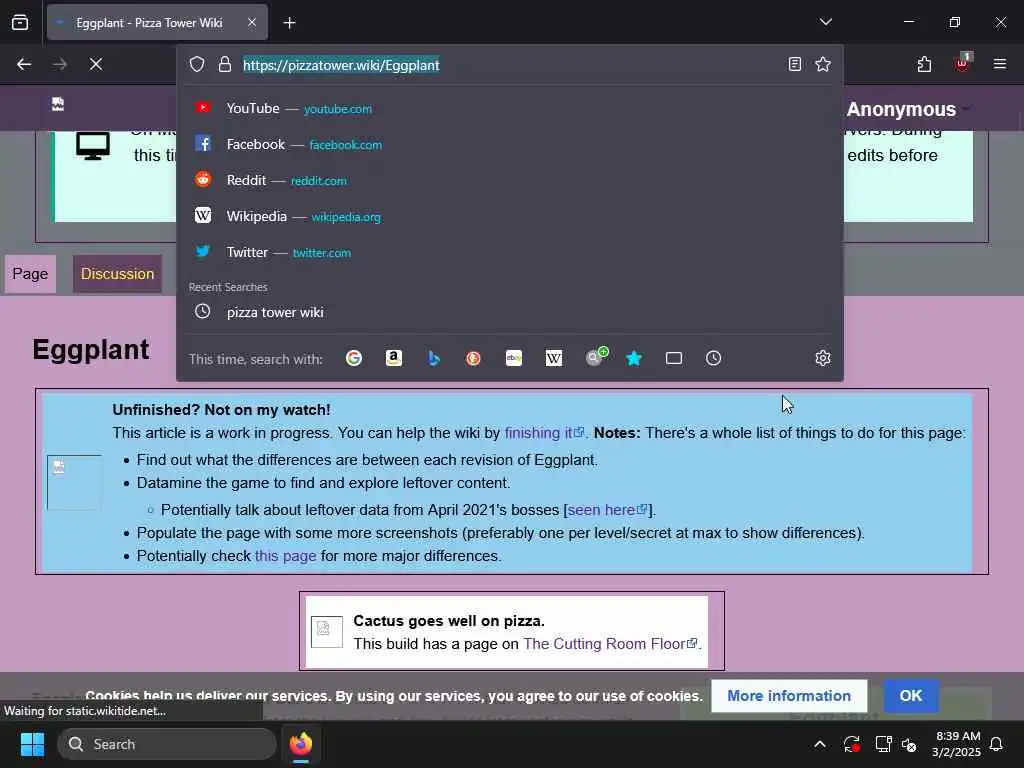Bookmark this page with the star icon

(823, 64)
